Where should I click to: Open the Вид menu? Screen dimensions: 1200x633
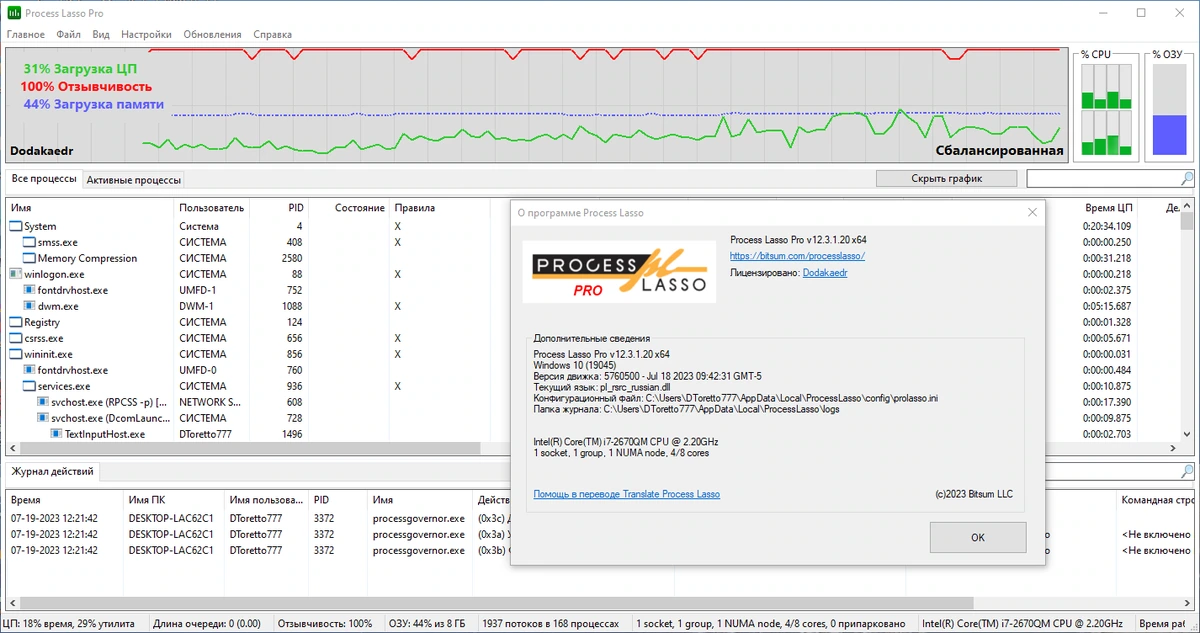[101, 34]
